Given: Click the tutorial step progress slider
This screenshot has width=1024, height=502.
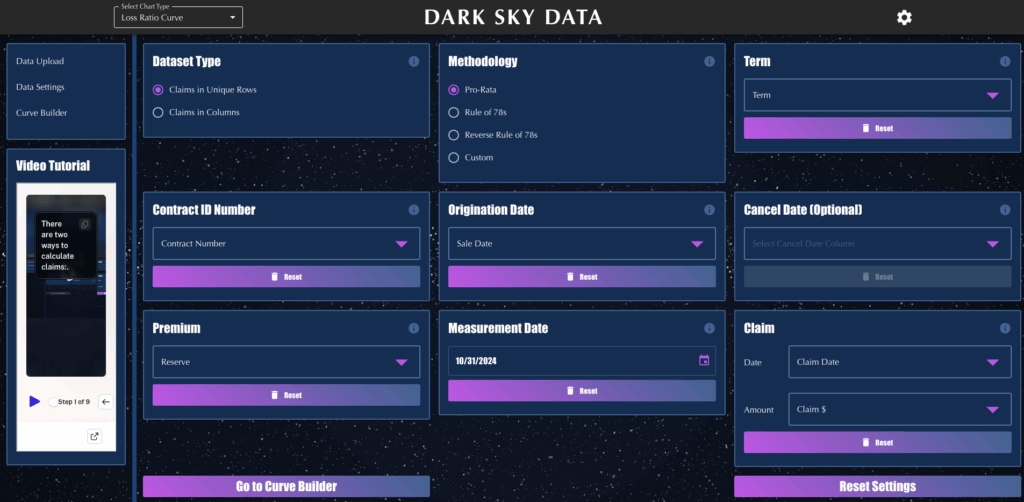Looking at the screenshot, I should [54, 401].
